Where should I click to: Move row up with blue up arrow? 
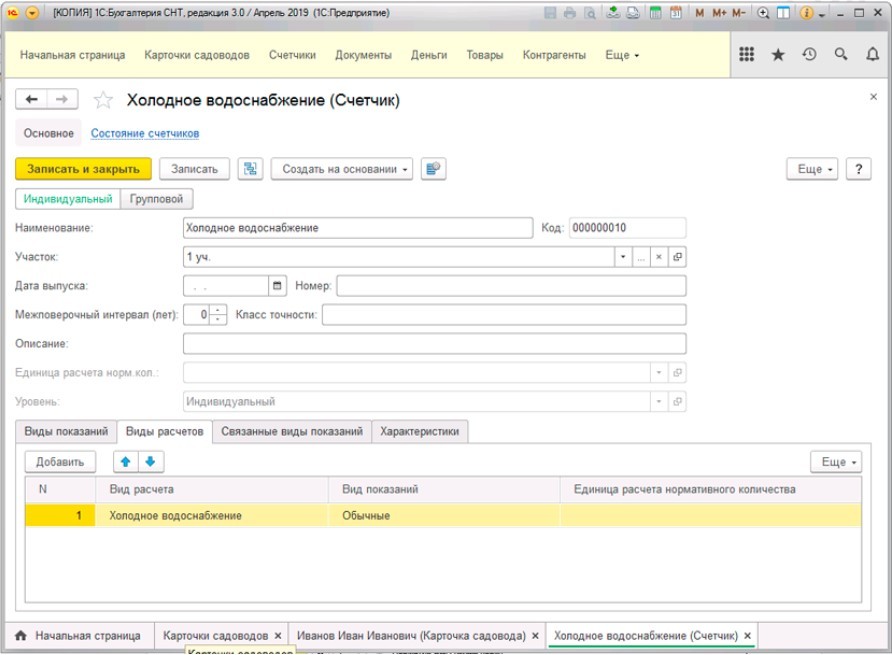(x=126, y=462)
